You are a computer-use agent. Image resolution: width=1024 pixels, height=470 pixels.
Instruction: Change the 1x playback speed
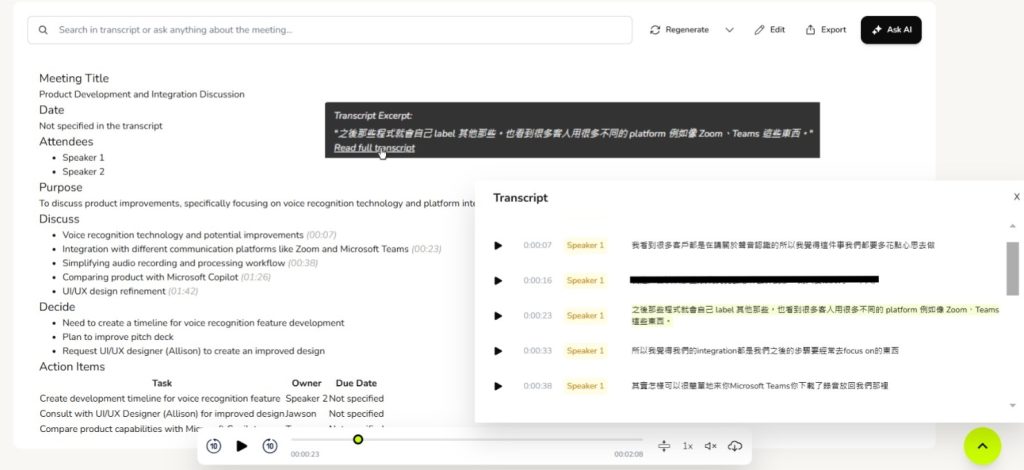tap(688, 446)
